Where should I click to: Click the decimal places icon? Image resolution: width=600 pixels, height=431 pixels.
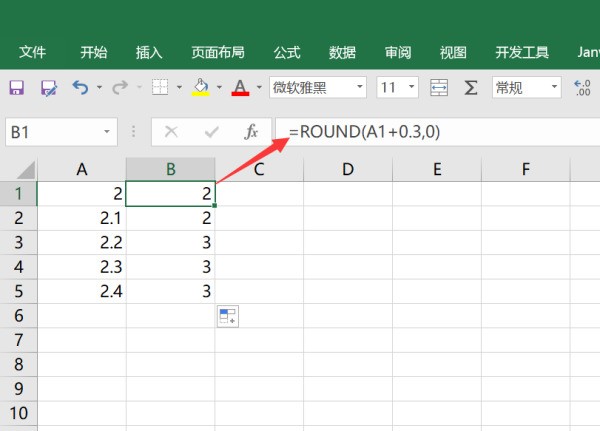[583, 88]
